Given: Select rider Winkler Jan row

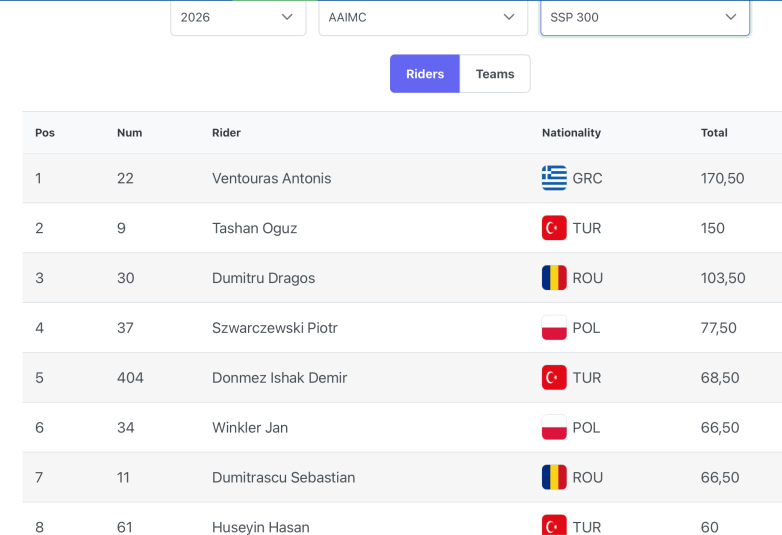Looking at the screenshot, I should pyautogui.click(x=402, y=427).
